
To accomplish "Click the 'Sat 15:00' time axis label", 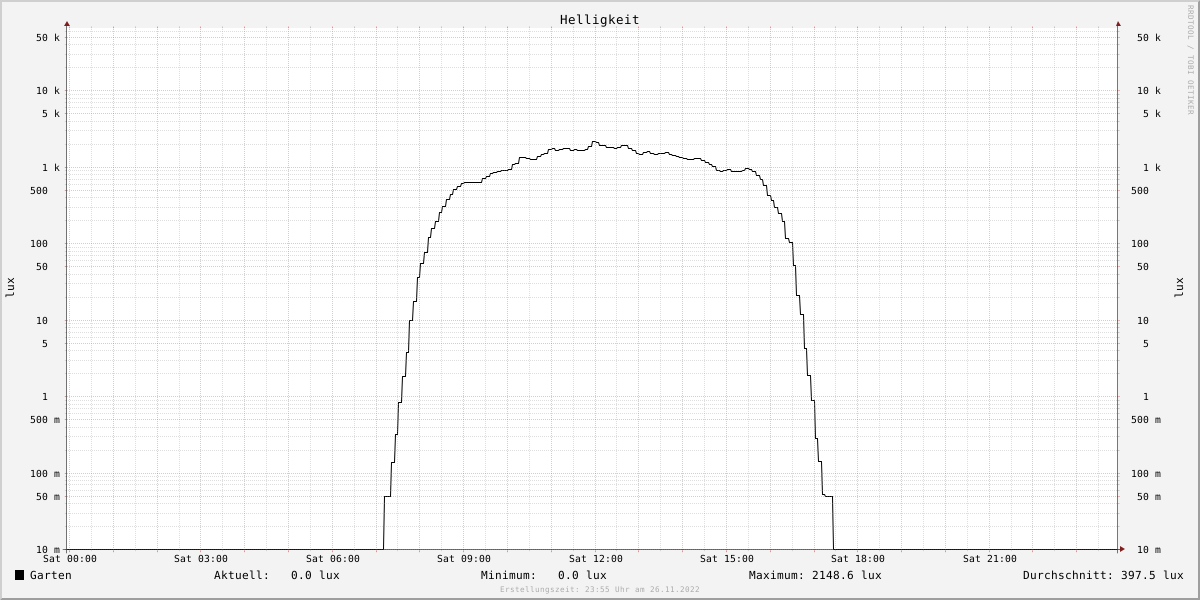I will [x=727, y=559].
